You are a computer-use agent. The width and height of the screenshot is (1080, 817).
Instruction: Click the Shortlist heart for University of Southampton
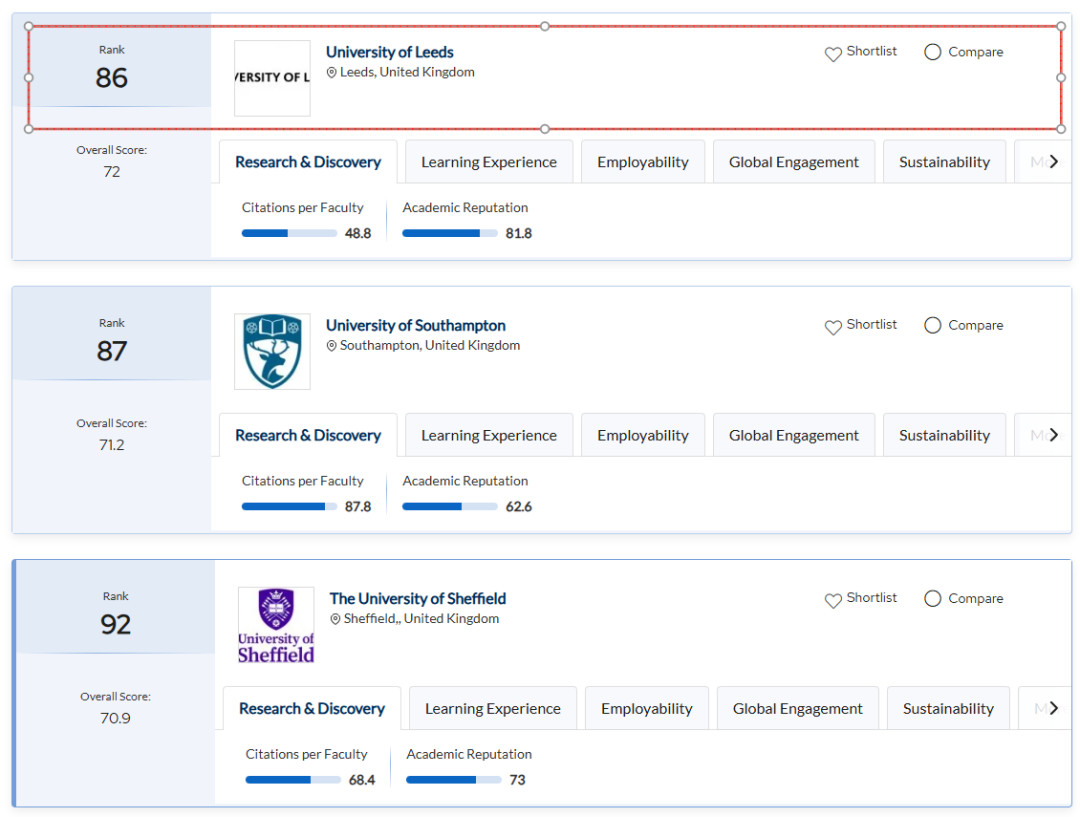pos(833,327)
